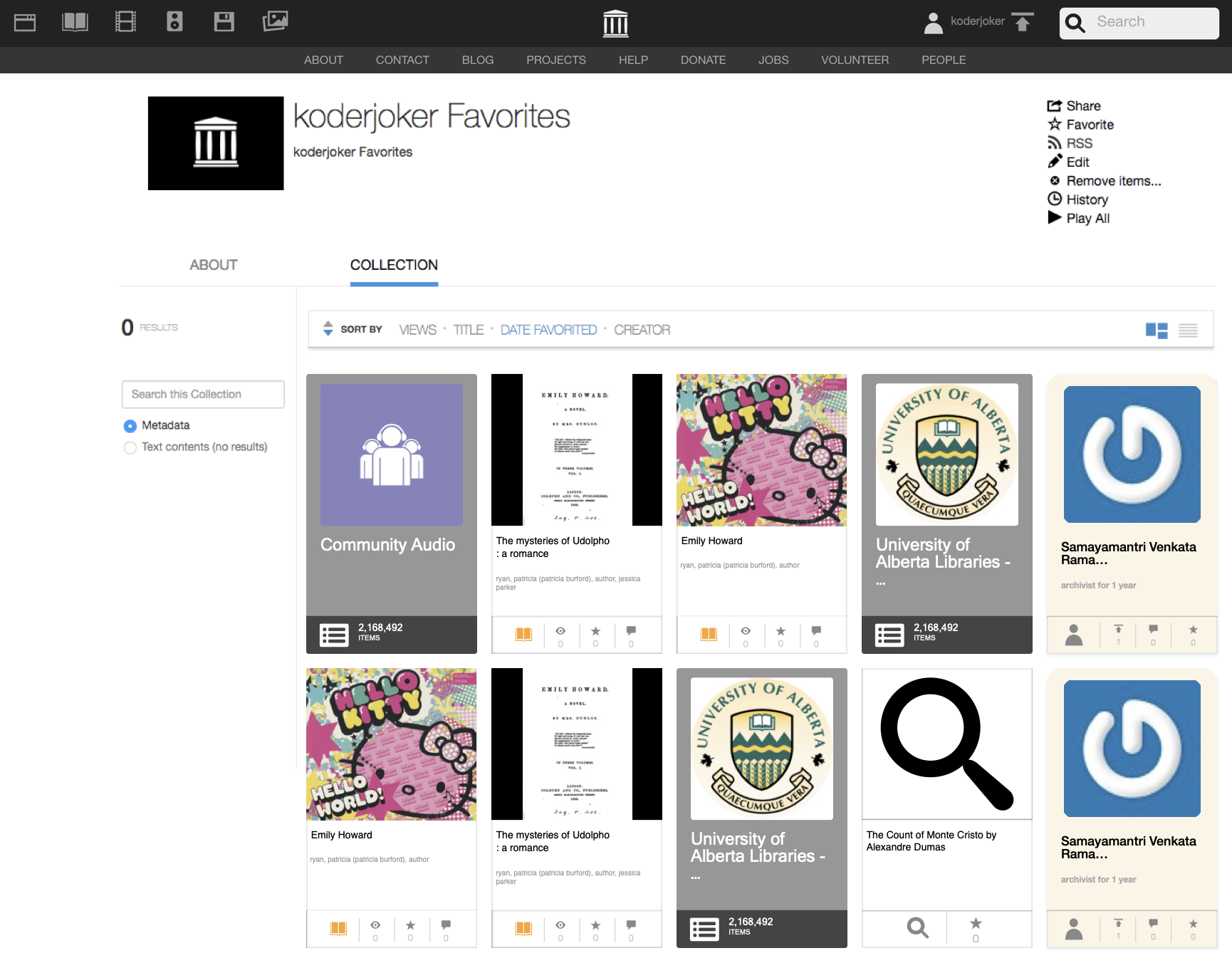Image resolution: width=1232 pixels, height=968 pixels.
Task: Open the PROJECTS menu item
Action: point(556,60)
